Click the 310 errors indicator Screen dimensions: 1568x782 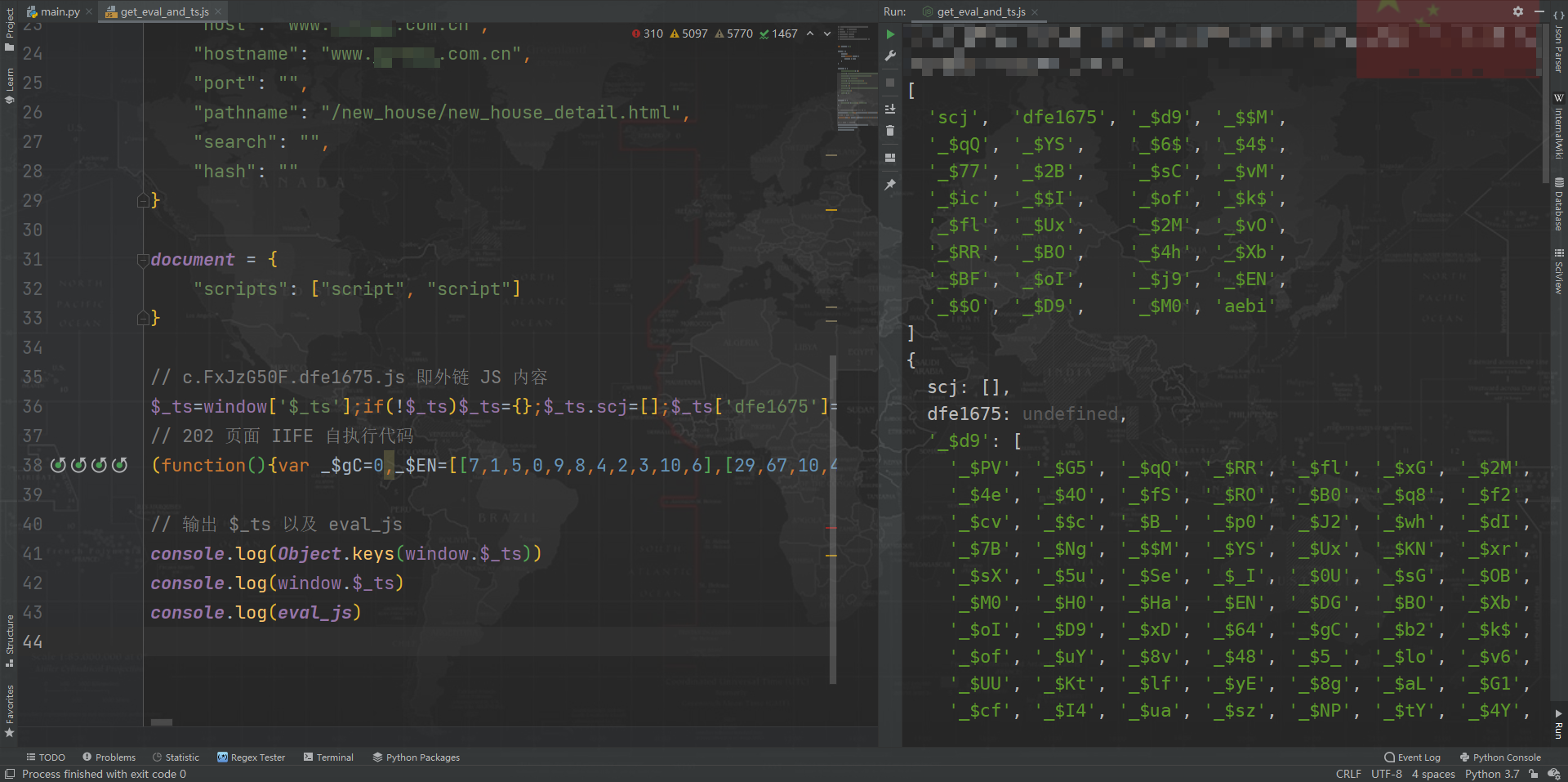point(647,34)
